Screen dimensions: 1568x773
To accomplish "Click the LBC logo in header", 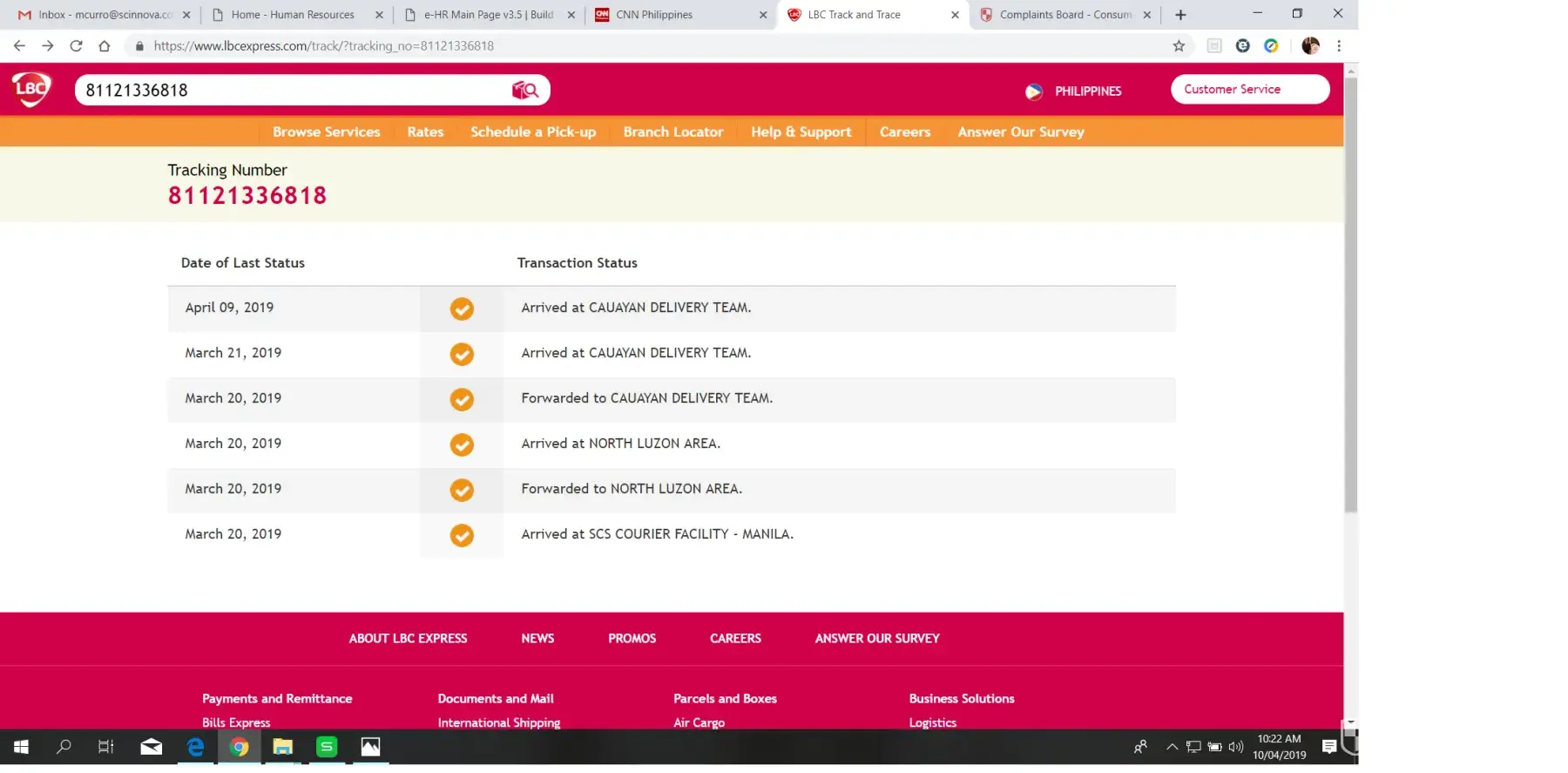I will [31, 89].
